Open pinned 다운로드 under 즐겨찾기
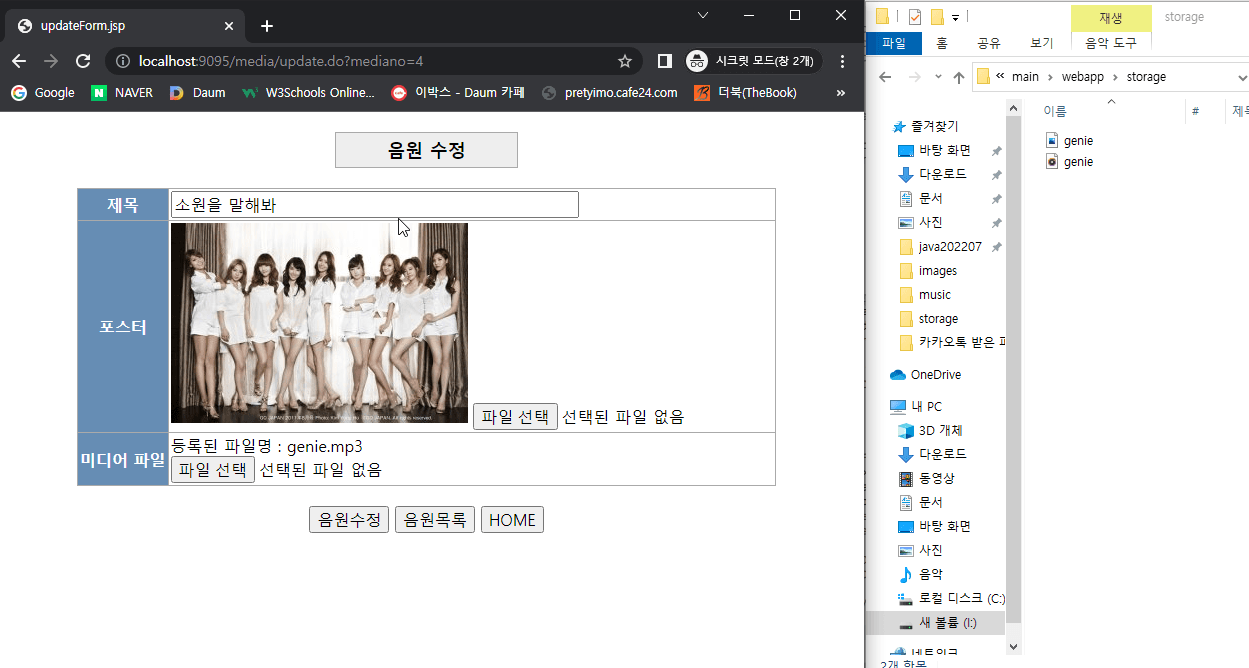Screen dimensions: 1249x668 [934, 174]
